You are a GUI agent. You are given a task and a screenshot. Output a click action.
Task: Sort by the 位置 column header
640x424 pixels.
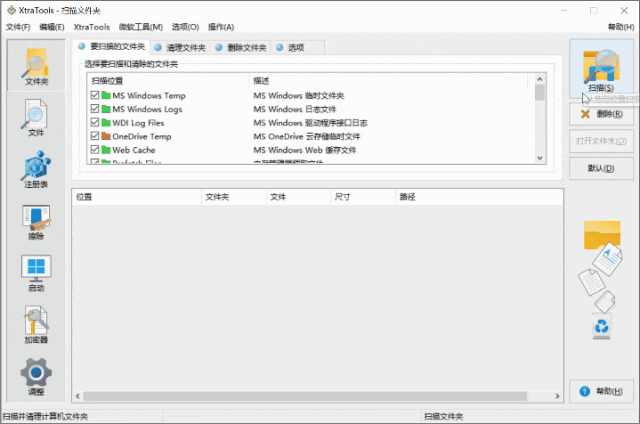coord(137,197)
